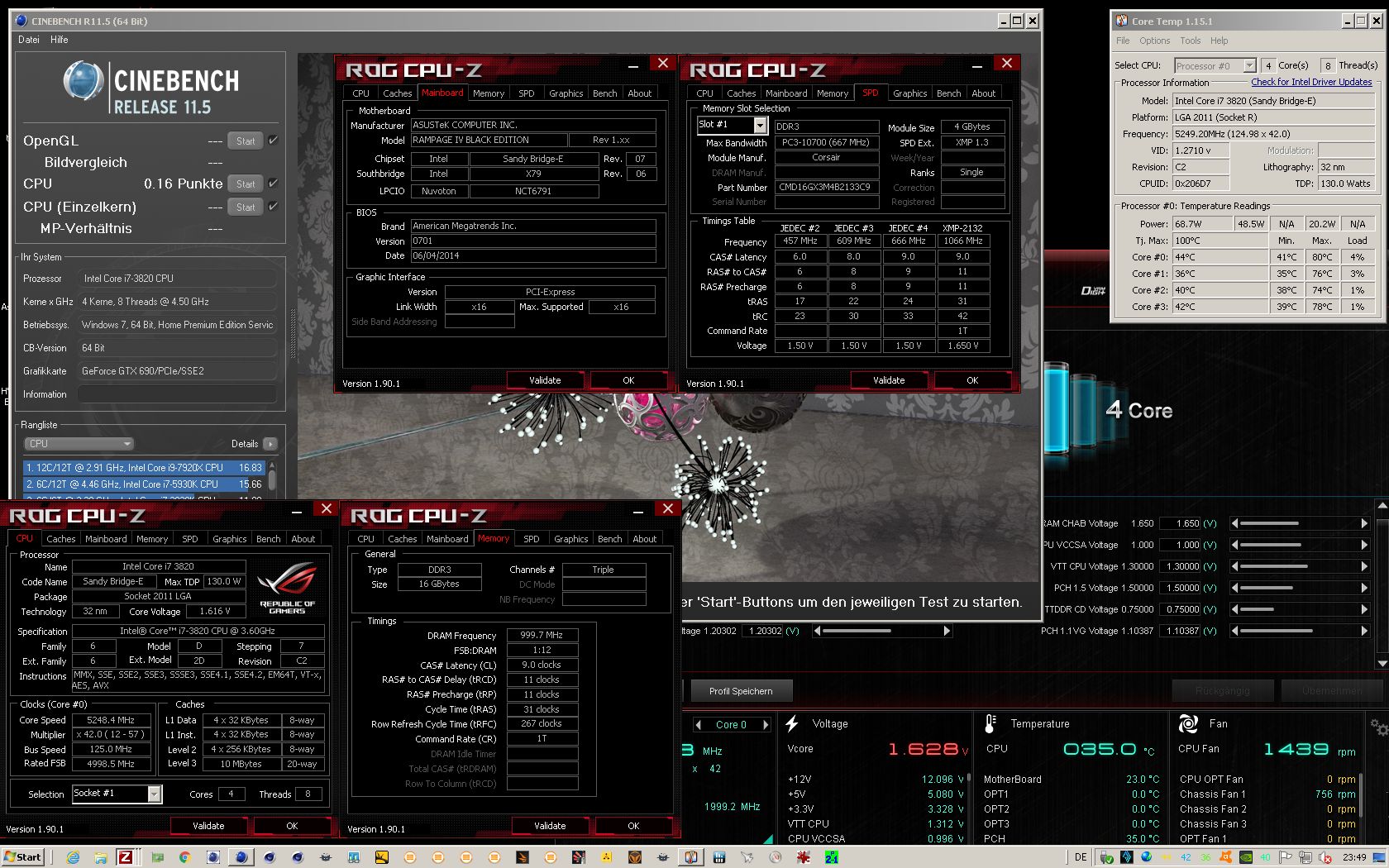
Task: Increase PCH 1.5 Voltage with the right arrow
Action: (1364, 588)
